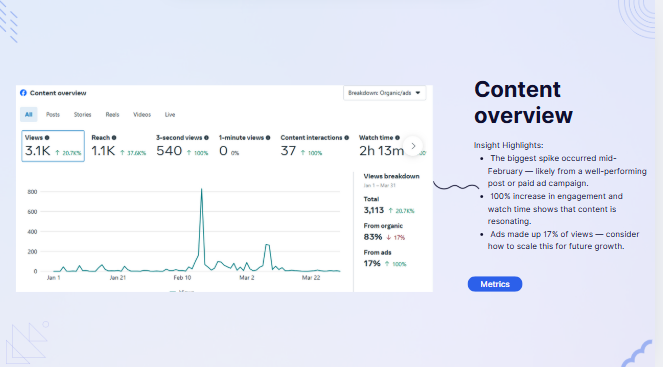Click the info icon beside 3-second views
The width and height of the screenshot is (663, 367).
tap(206, 138)
